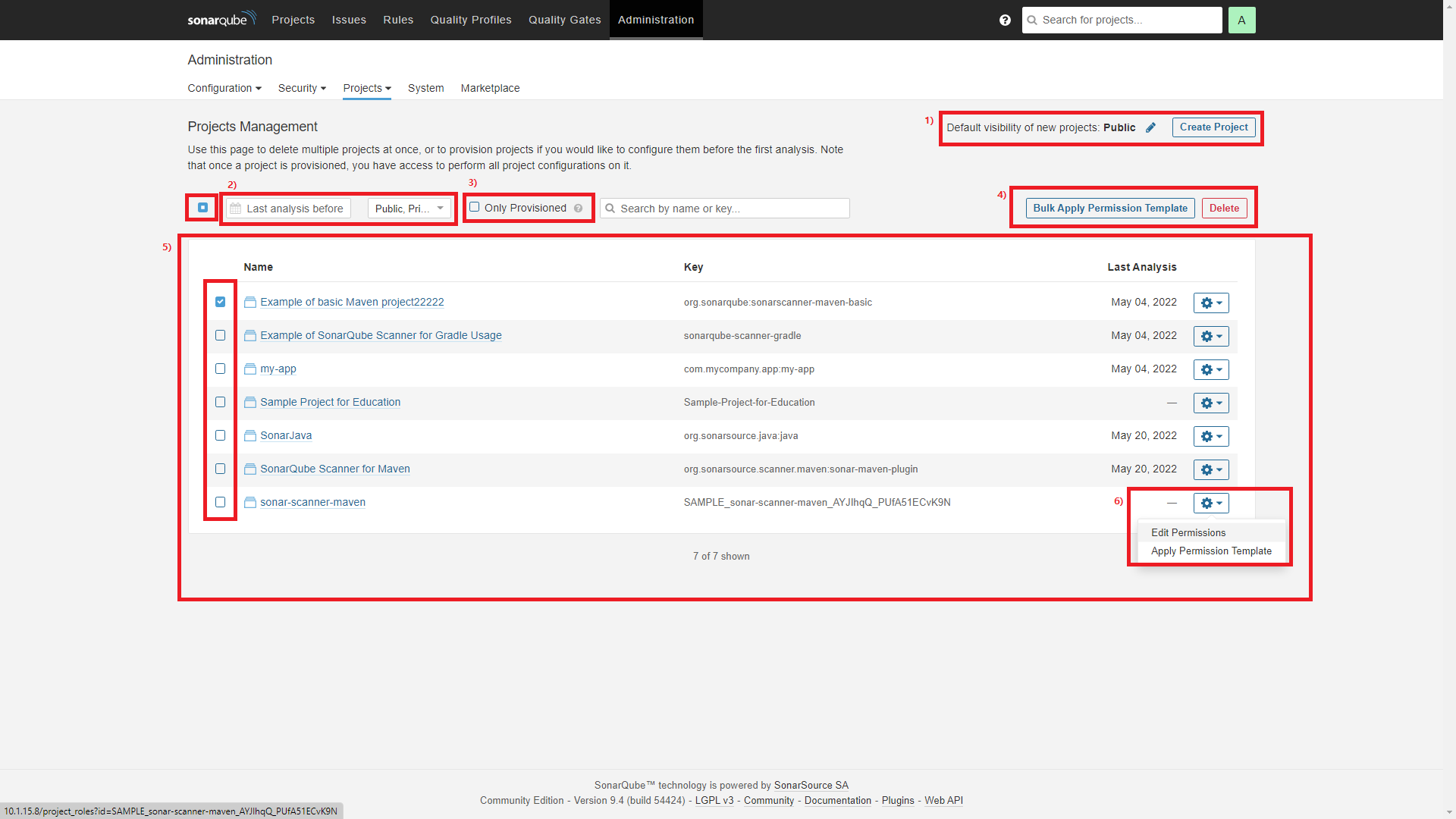Tick the SonarJava project checkbox
This screenshot has width=1456, height=819.
[220, 435]
